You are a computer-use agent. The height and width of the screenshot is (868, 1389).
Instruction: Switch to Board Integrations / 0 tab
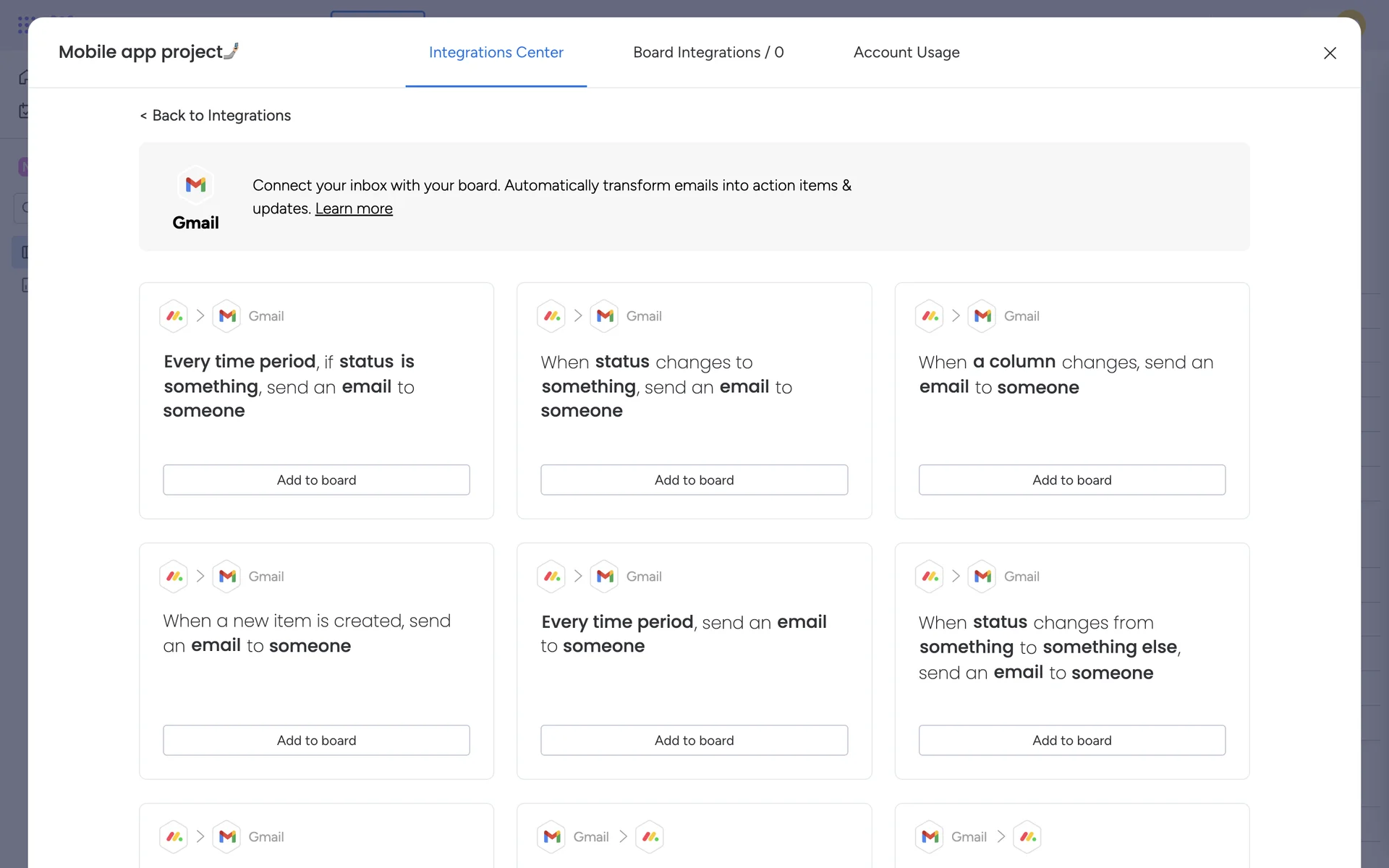pos(708,52)
